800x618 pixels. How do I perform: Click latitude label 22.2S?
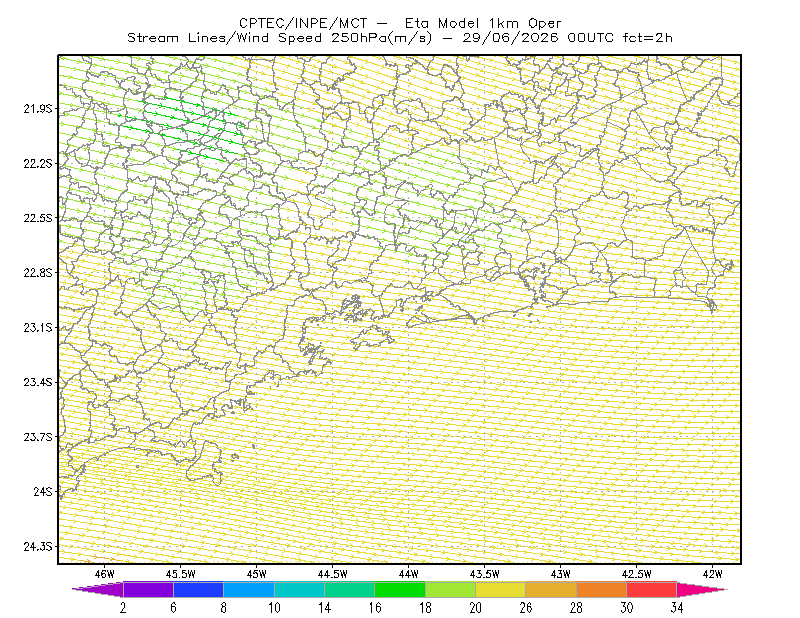[x=38, y=163]
